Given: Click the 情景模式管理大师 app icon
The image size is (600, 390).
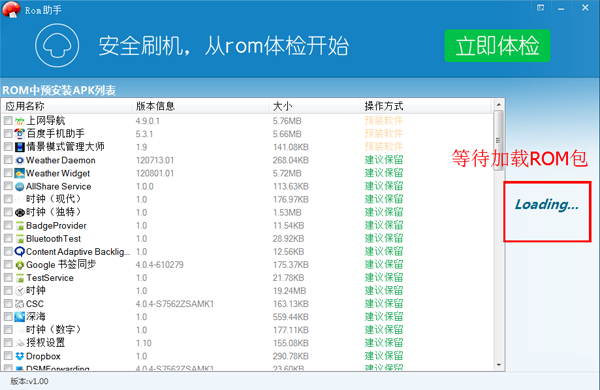Looking at the screenshot, I should coord(20,147).
